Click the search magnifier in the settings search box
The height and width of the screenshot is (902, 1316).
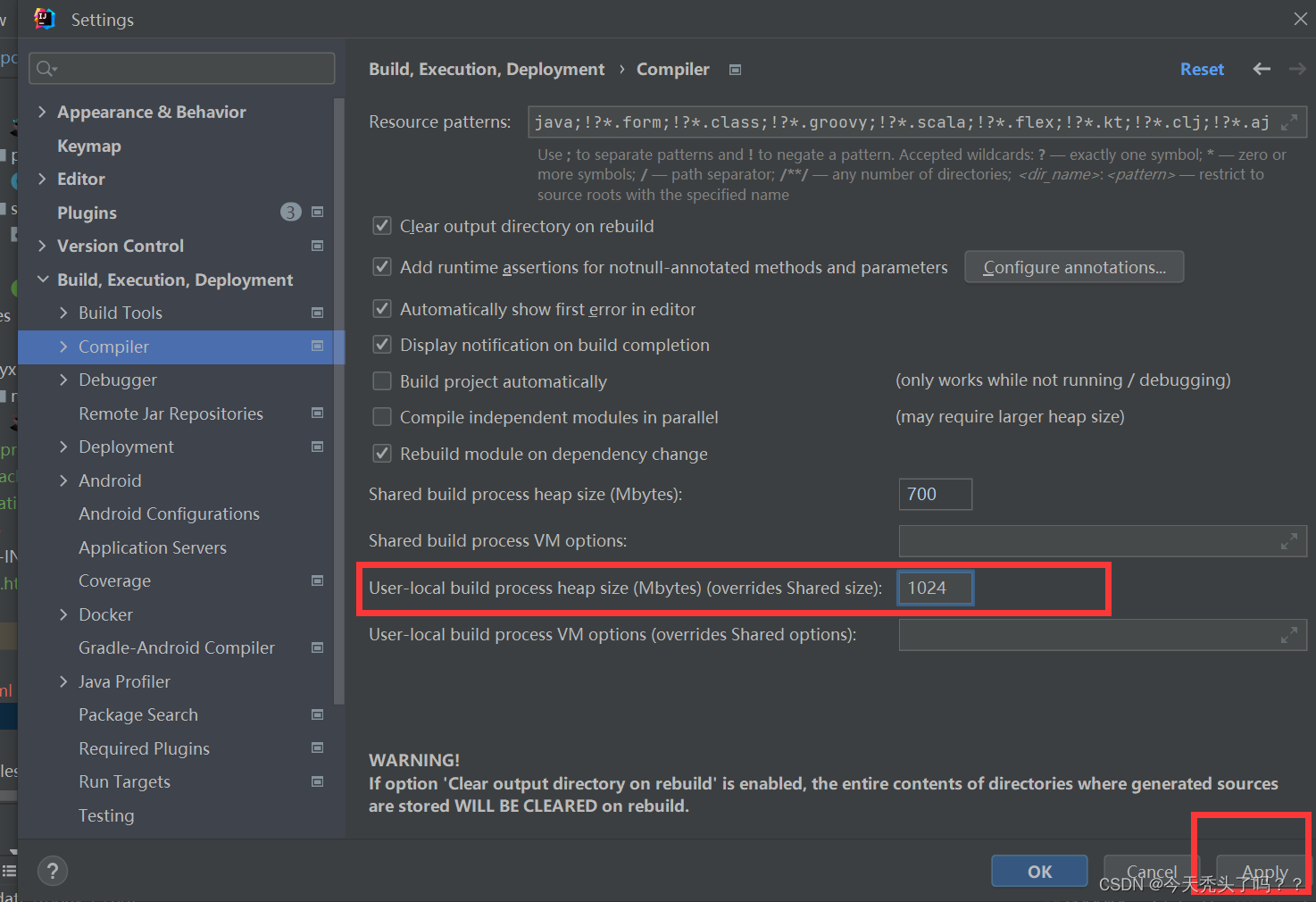pyautogui.click(x=45, y=68)
